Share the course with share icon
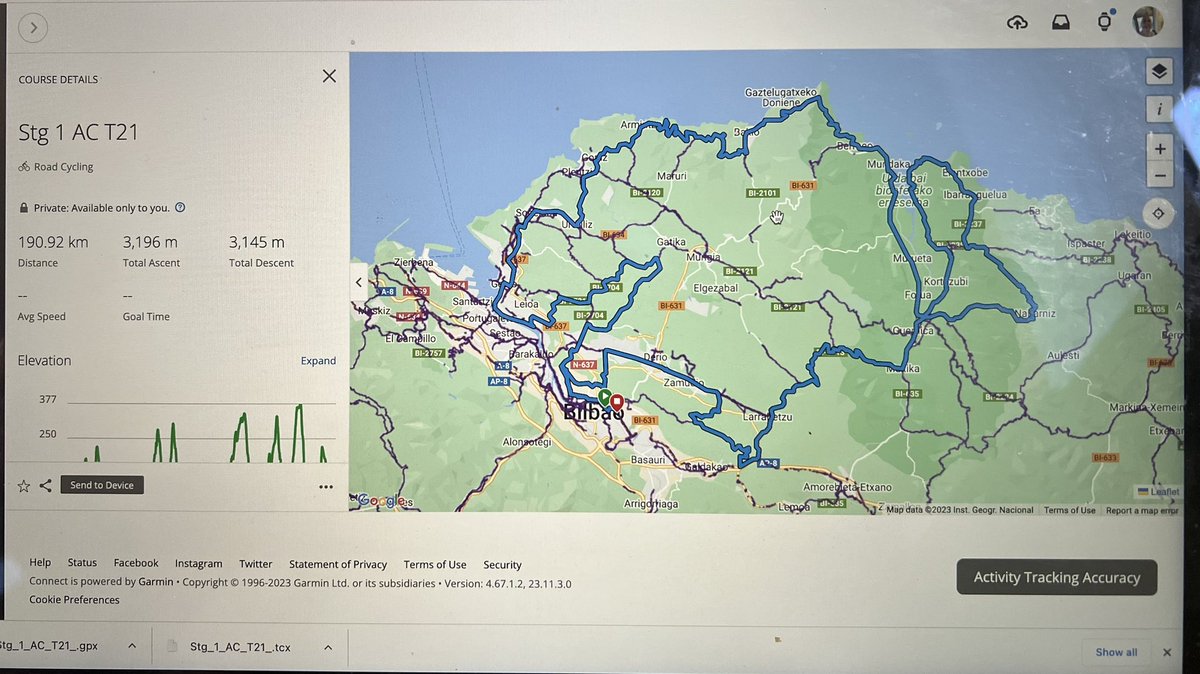 pyautogui.click(x=46, y=486)
